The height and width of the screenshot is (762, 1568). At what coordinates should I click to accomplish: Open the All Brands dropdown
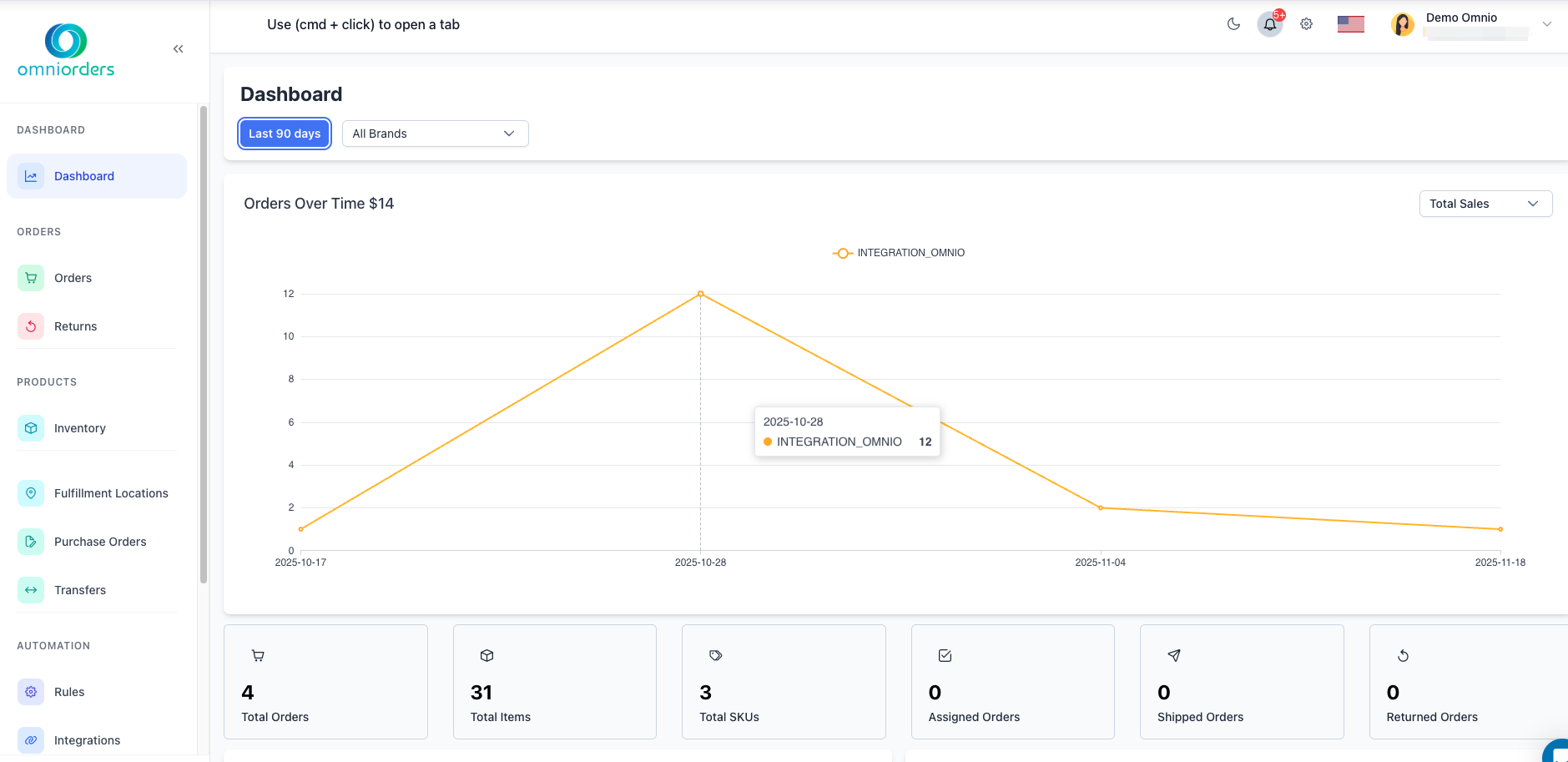tap(434, 133)
